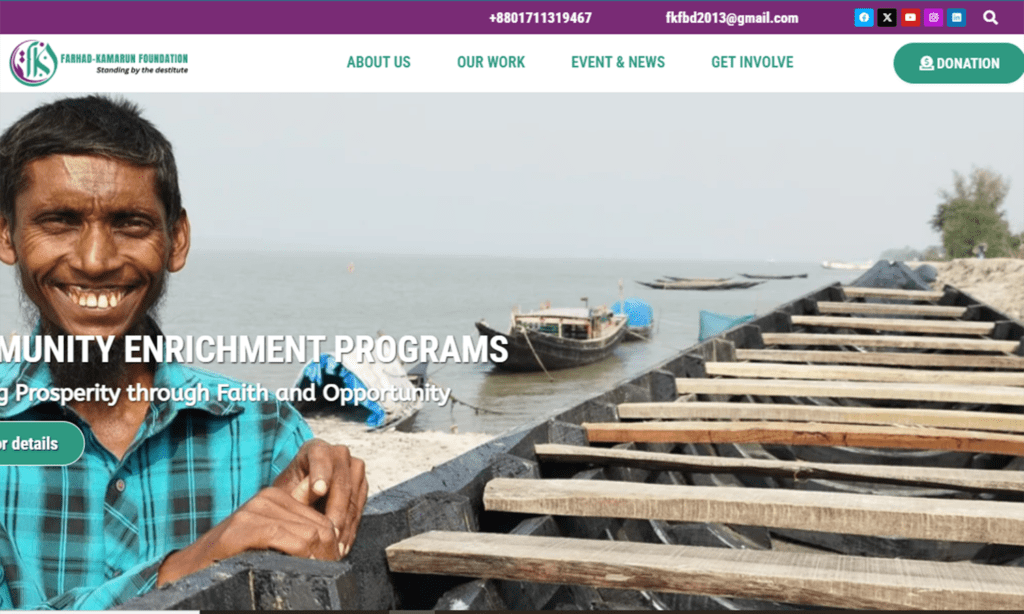Click the DONATION button
This screenshot has width=1024, height=614.
coord(959,63)
